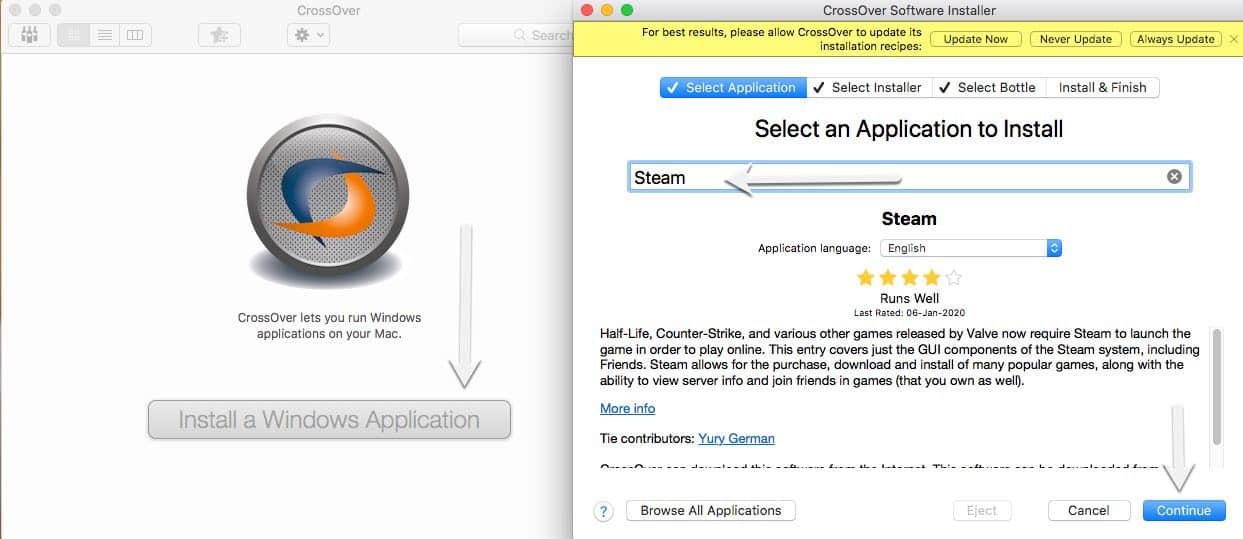Click the Last Rated: 06-Jan-2020 text
The height and width of the screenshot is (539, 1243).
[909, 312]
